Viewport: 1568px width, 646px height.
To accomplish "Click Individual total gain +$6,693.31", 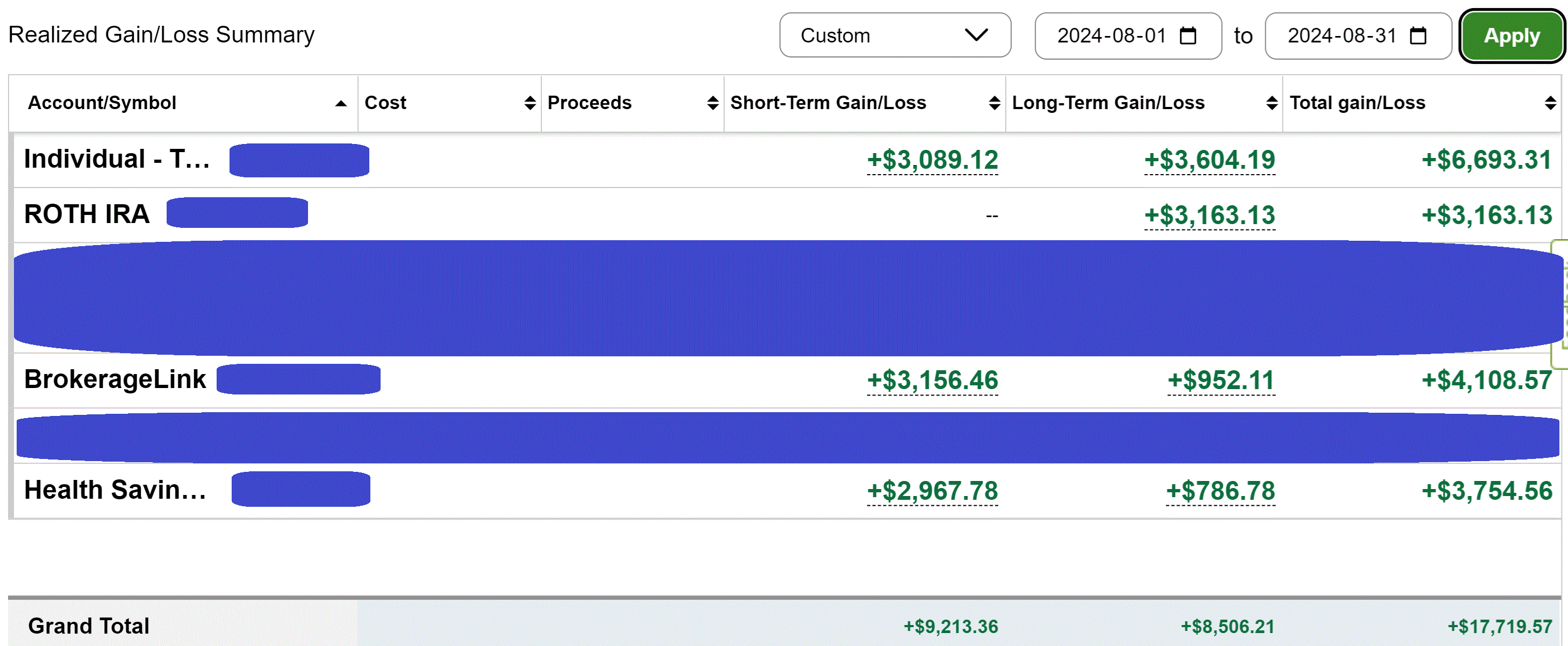I will 1486,160.
